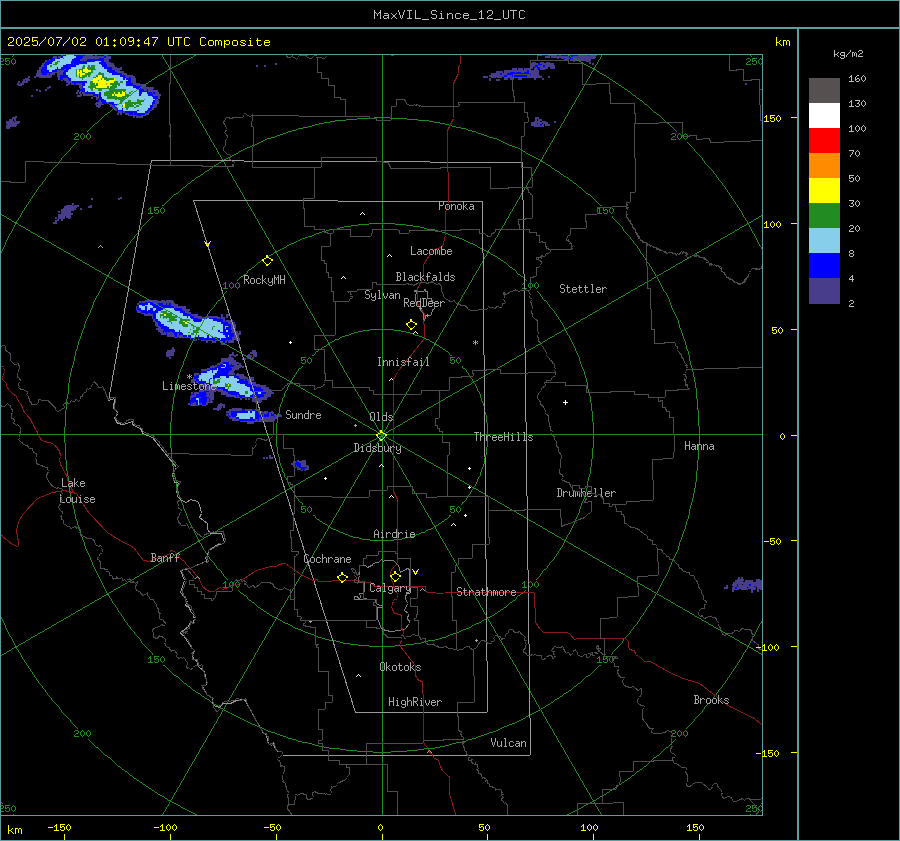
Task: Click the yellow marker above Calgary label
Action: (395, 576)
